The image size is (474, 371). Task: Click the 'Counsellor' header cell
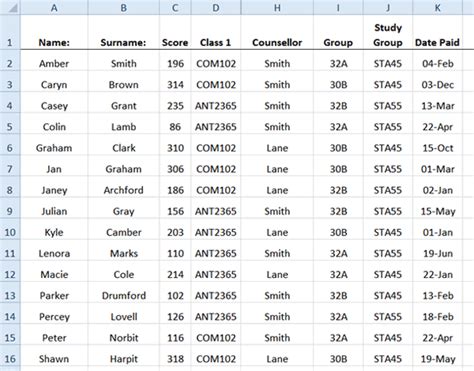(x=277, y=32)
